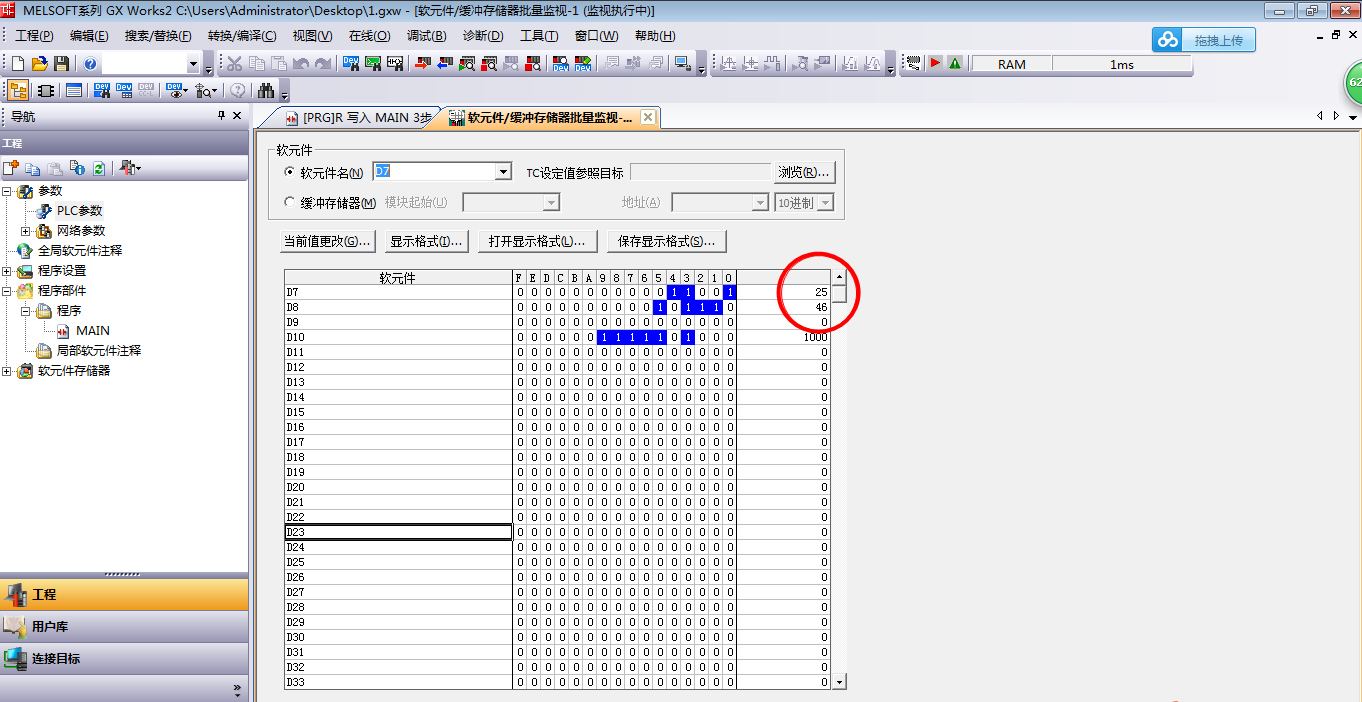This screenshot has width=1362, height=702.
Task: Open the 软元件名 D7 dropdown list
Action: pos(503,172)
